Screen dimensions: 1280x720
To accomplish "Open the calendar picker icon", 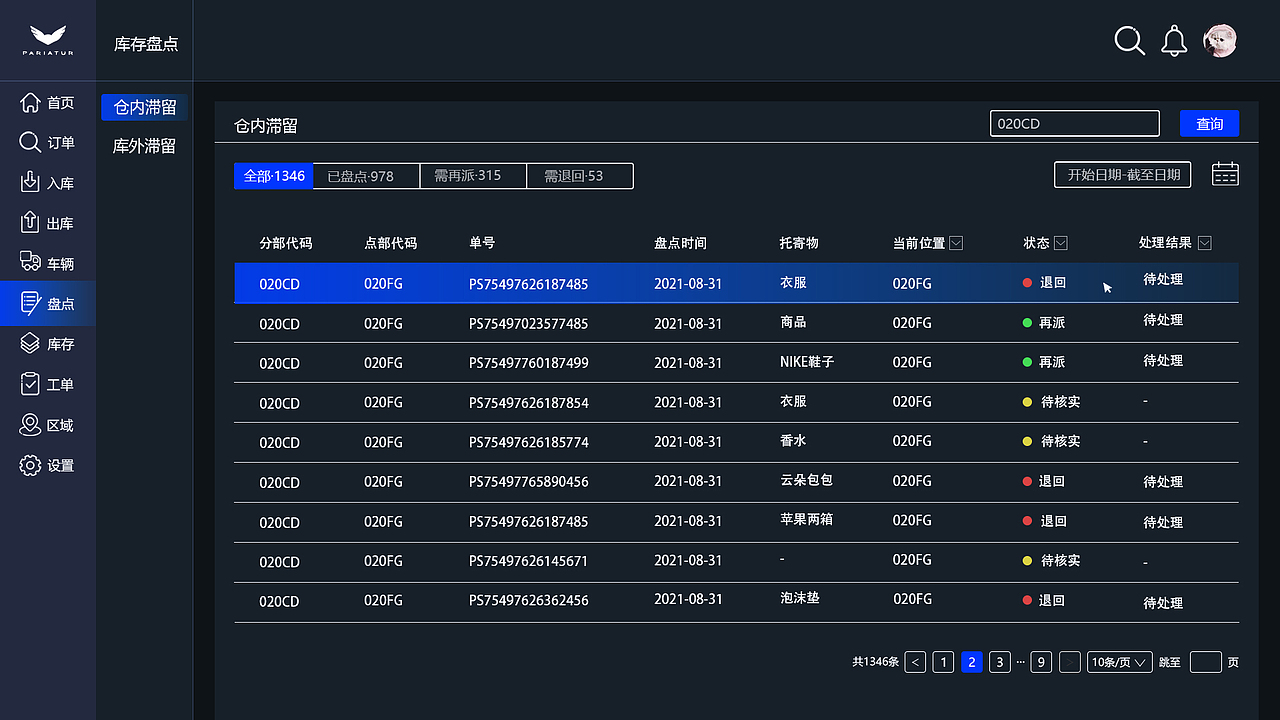I will point(1224,173).
